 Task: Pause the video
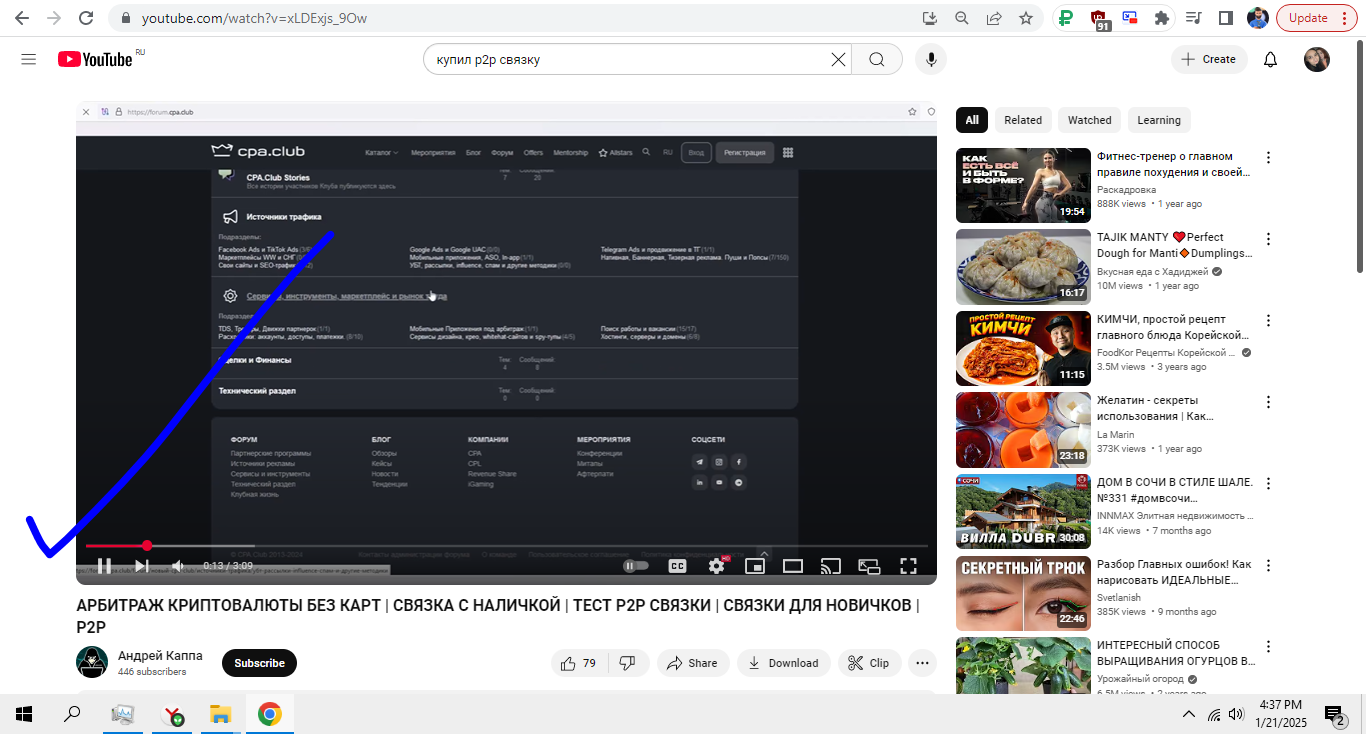click(x=104, y=566)
